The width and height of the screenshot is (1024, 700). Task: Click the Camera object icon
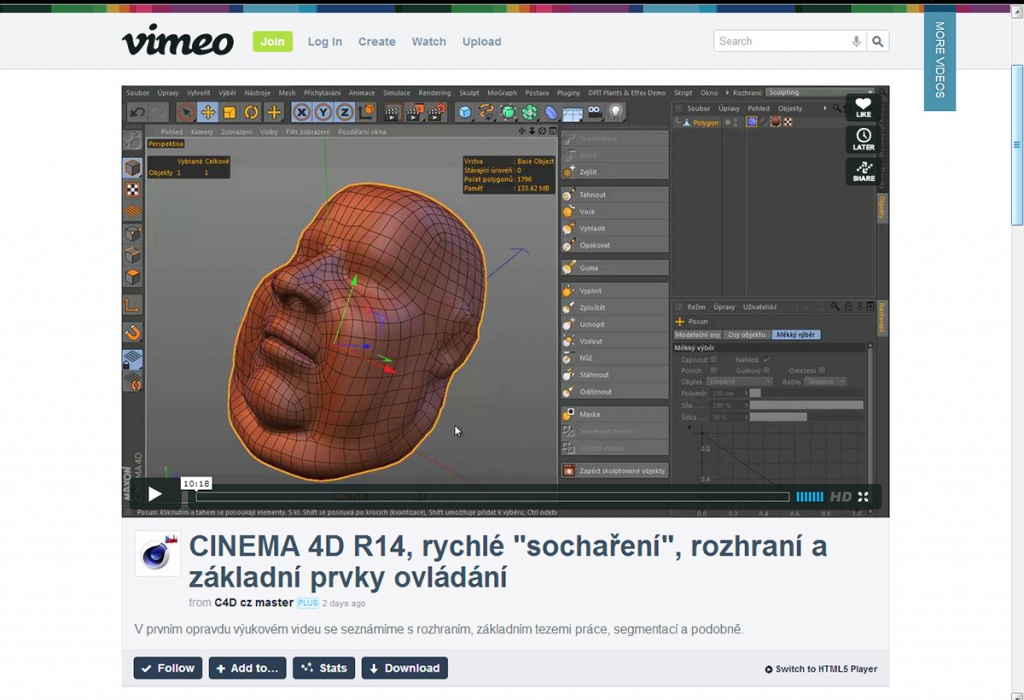(x=594, y=112)
